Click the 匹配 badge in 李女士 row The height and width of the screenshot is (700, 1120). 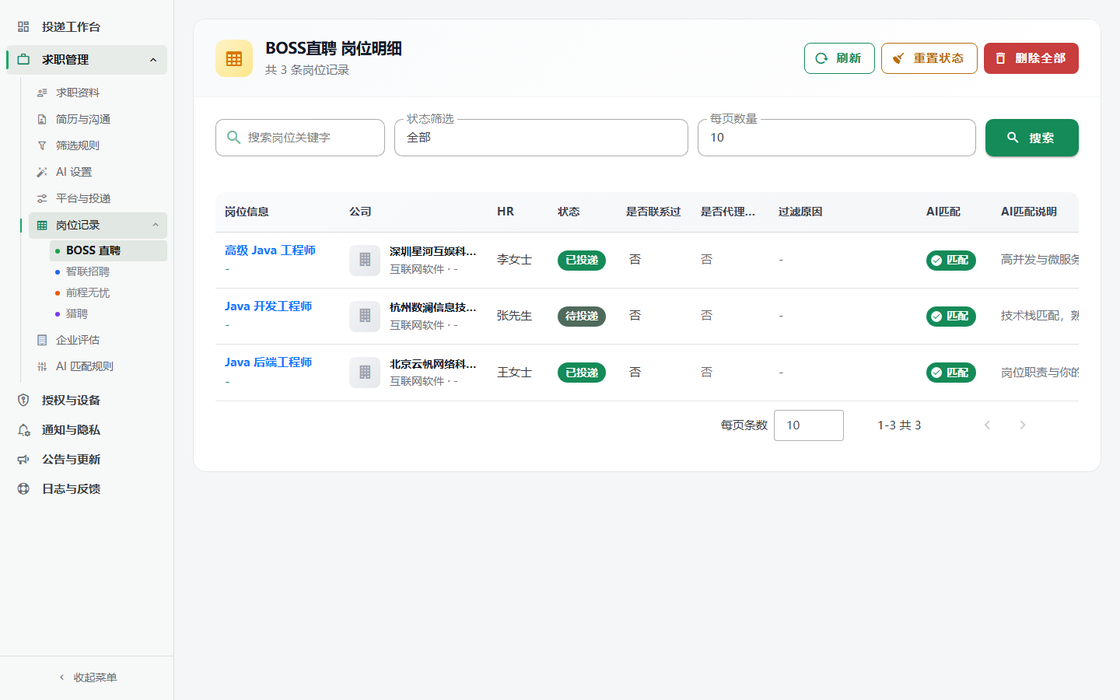click(951, 260)
